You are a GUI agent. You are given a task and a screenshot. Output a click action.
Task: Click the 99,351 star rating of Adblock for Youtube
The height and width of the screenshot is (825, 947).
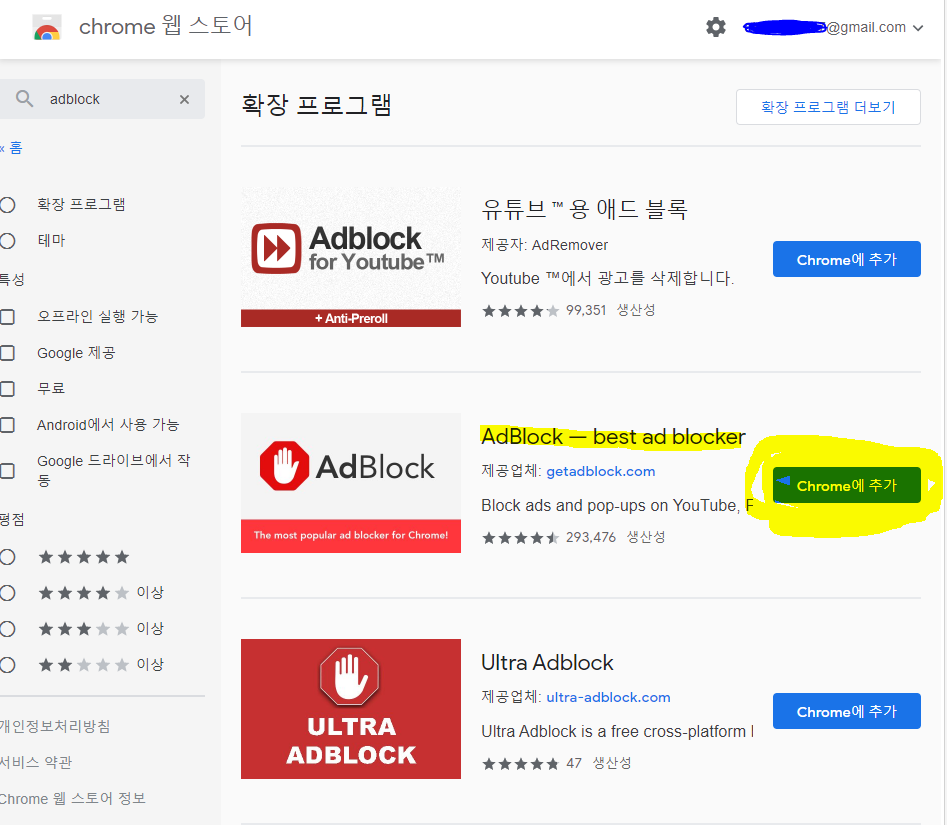pyautogui.click(x=544, y=310)
